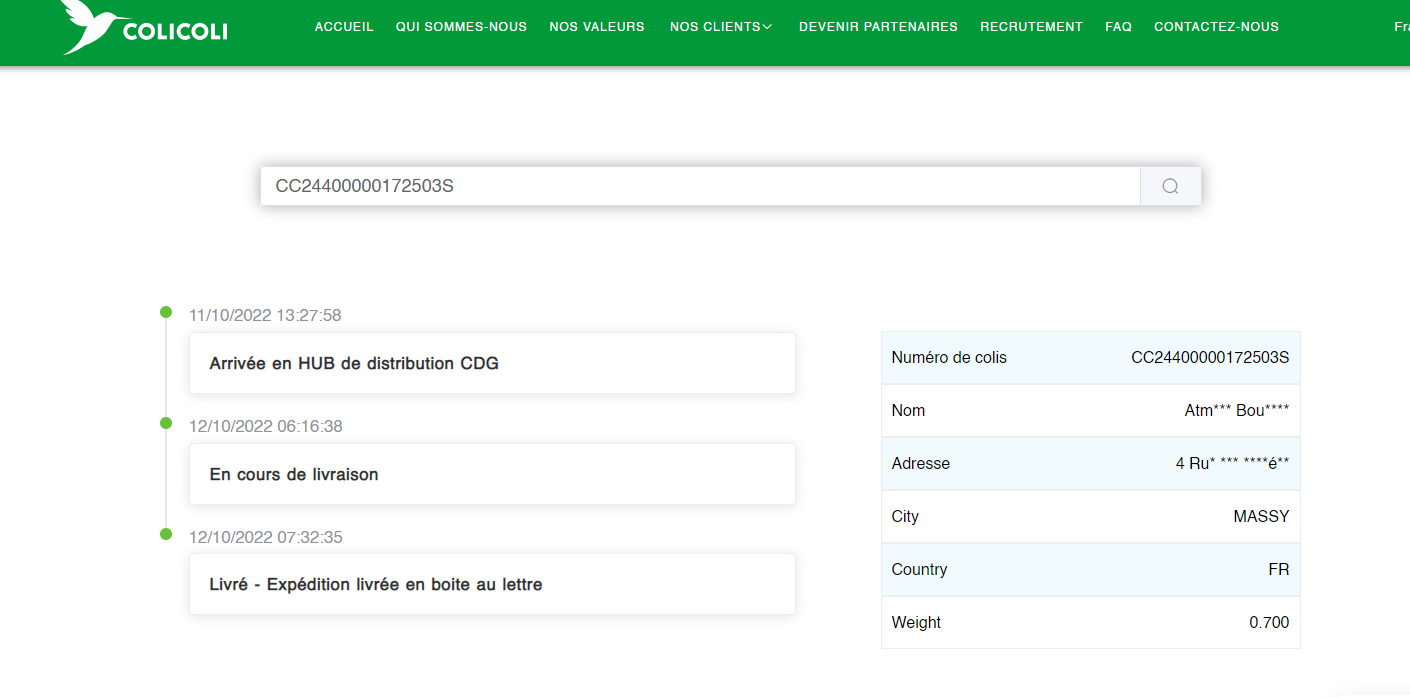Click the City row showing MASSY
1410x697 pixels.
point(1090,517)
